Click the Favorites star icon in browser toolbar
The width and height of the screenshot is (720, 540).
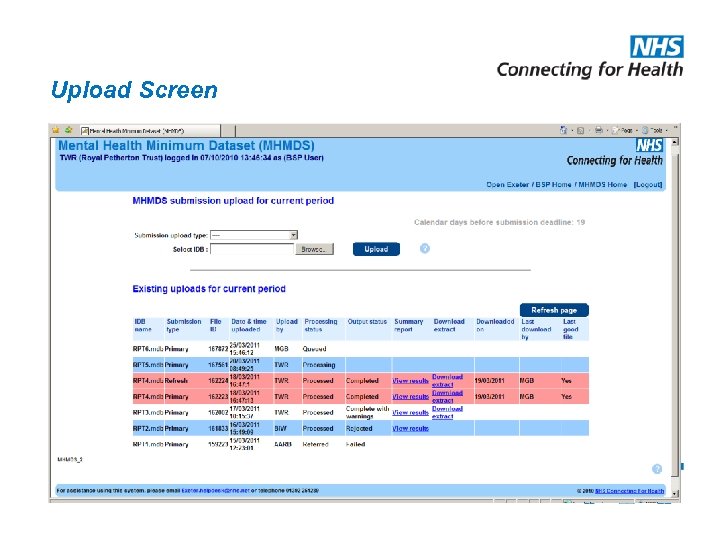coord(56,130)
